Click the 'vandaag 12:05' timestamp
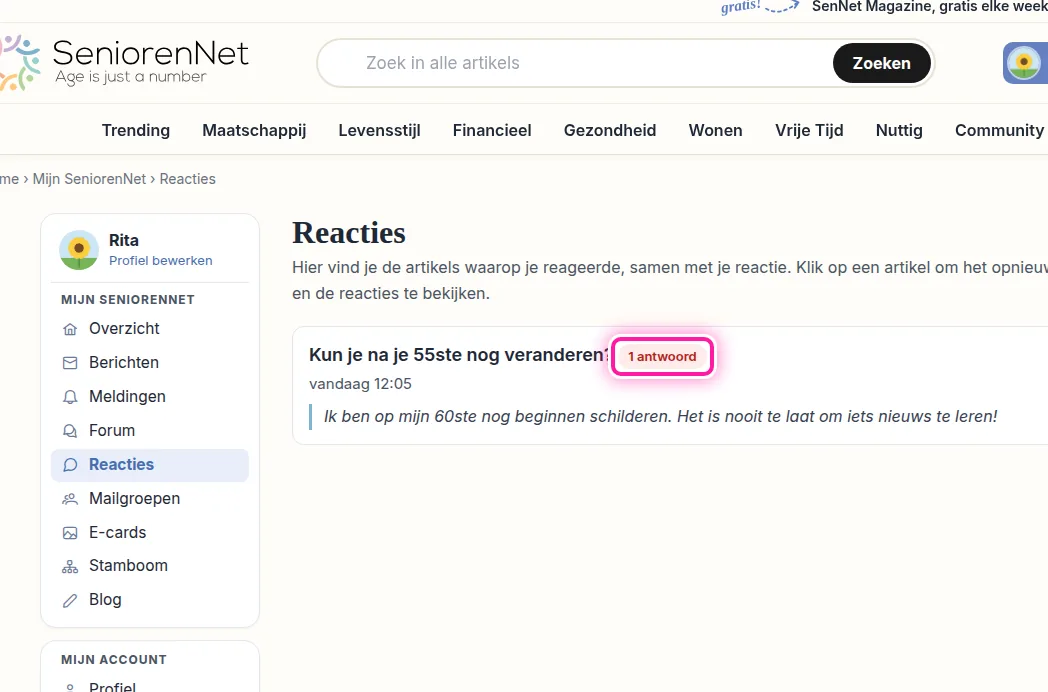The width and height of the screenshot is (1048, 692). click(x=360, y=384)
